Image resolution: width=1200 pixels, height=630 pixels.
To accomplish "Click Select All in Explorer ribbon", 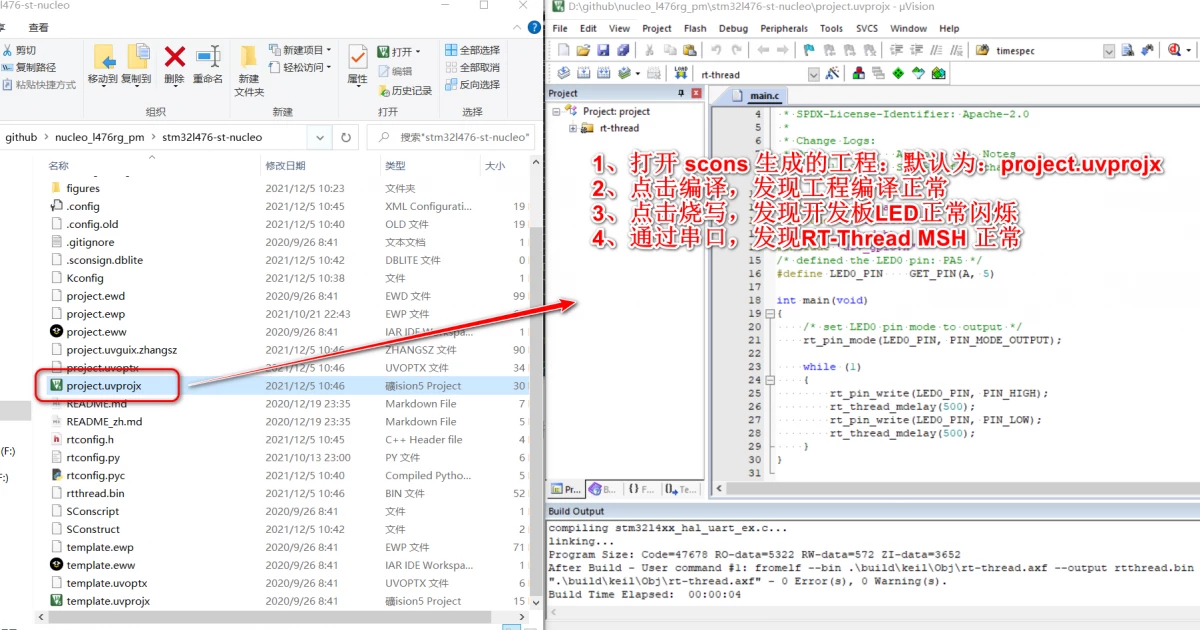I will (x=472, y=50).
